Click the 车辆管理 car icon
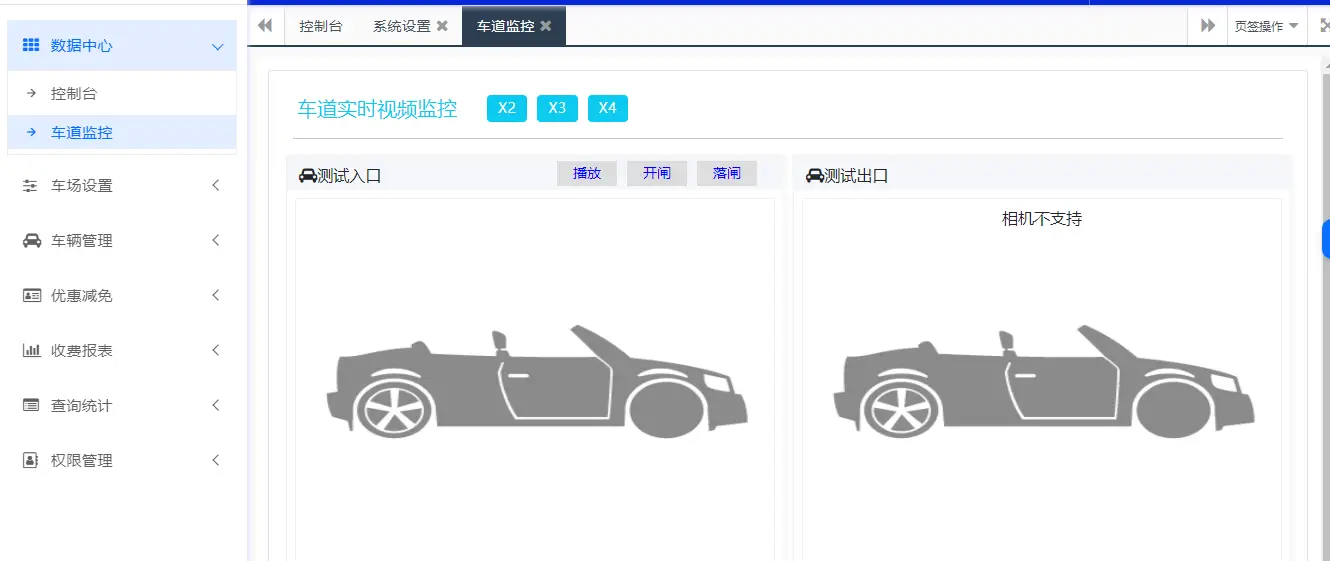The width and height of the screenshot is (1330, 561). tap(31, 241)
